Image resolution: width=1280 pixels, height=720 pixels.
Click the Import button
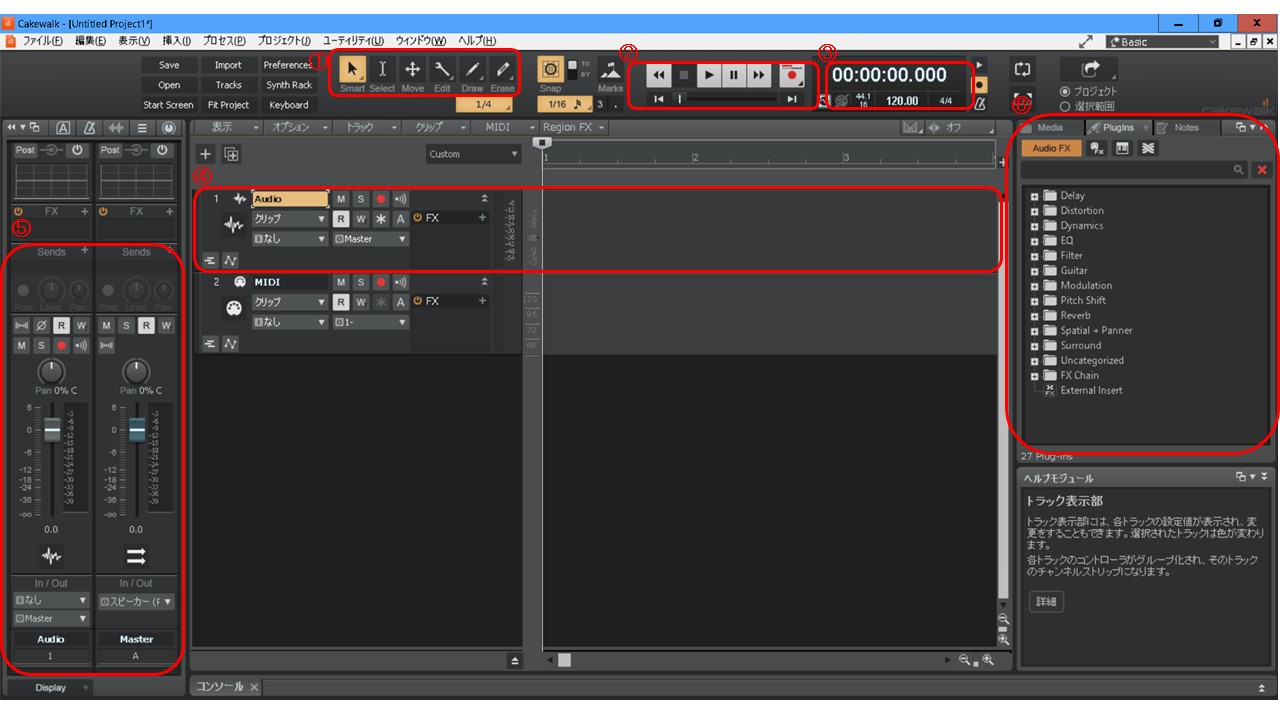click(228, 65)
